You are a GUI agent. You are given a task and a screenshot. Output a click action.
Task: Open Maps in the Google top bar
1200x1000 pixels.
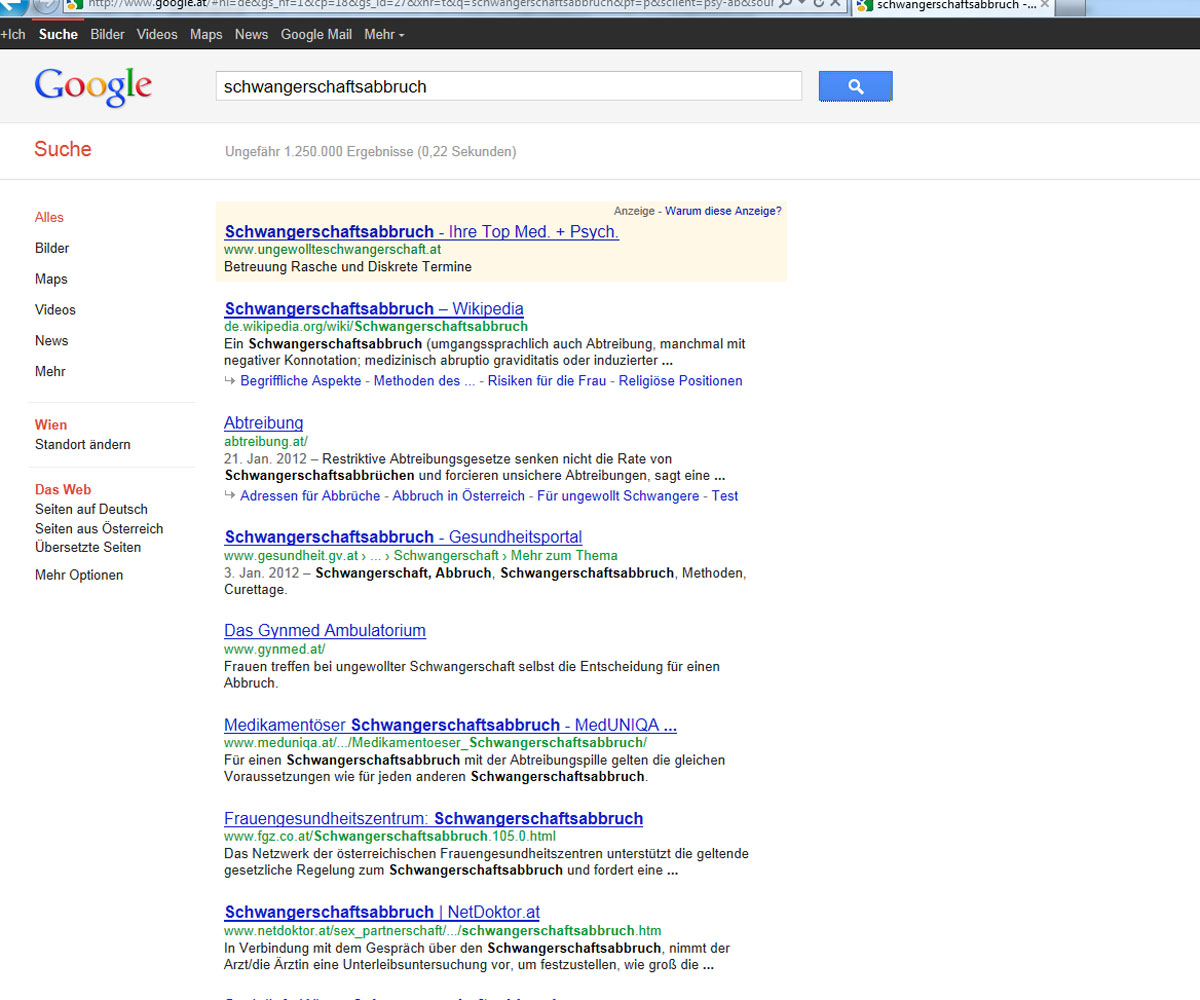pos(206,34)
